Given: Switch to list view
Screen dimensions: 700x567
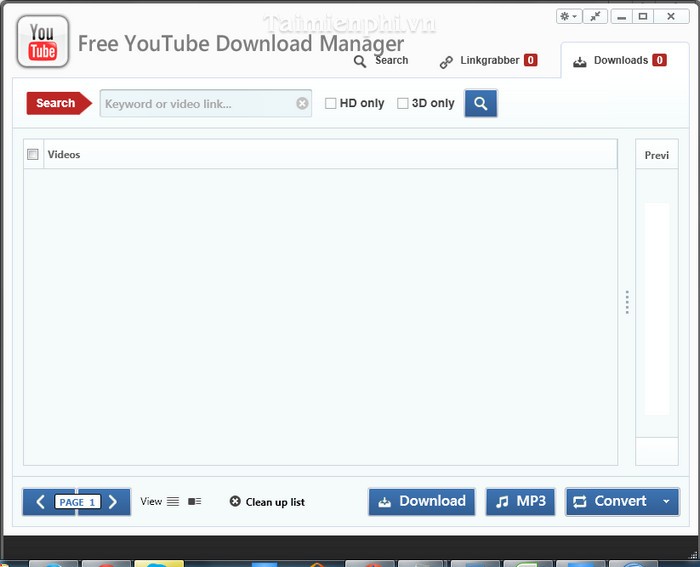Looking at the screenshot, I should tap(173, 501).
